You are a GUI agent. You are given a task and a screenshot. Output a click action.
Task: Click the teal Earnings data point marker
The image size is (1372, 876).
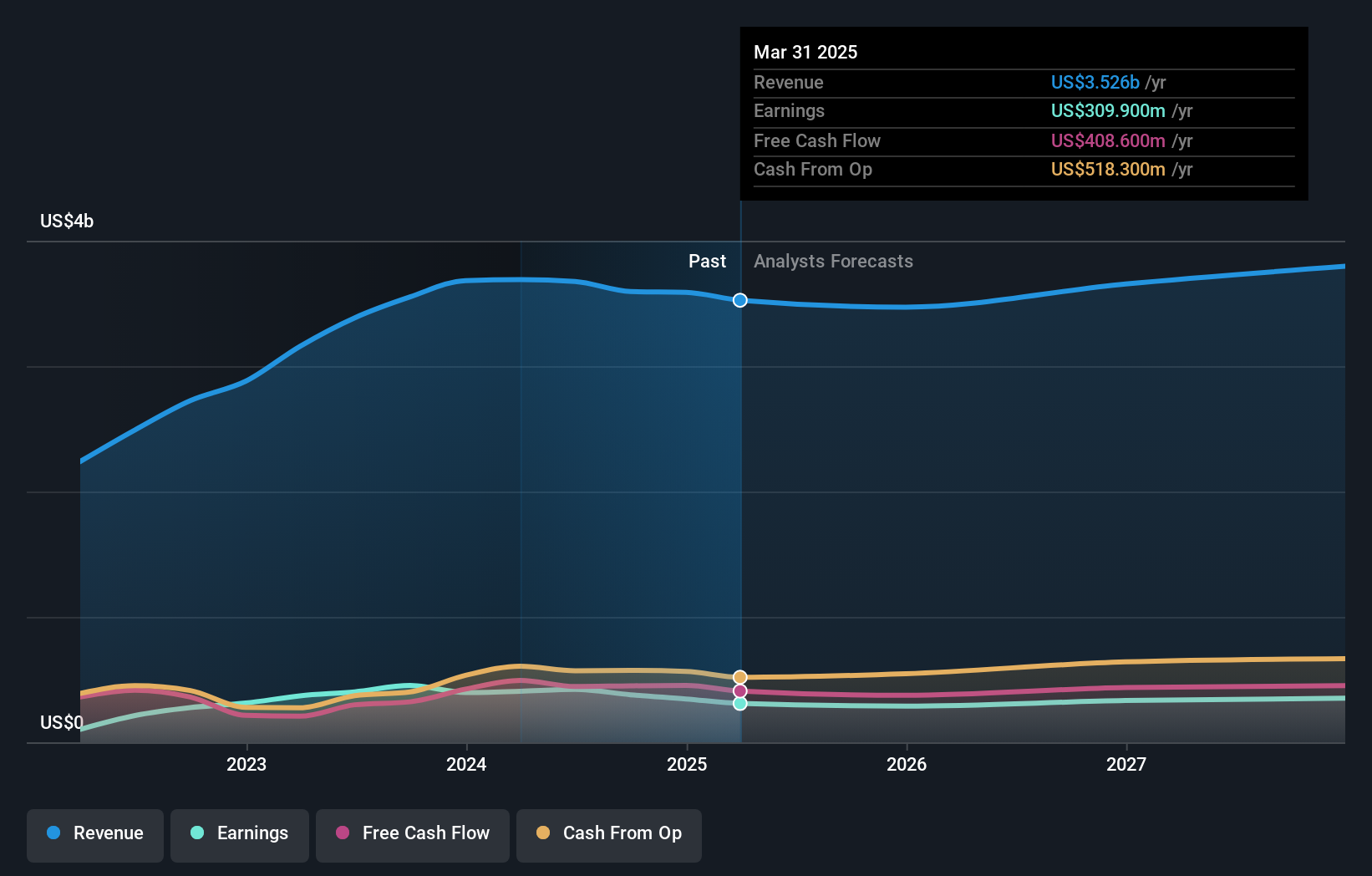pos(740,704)
